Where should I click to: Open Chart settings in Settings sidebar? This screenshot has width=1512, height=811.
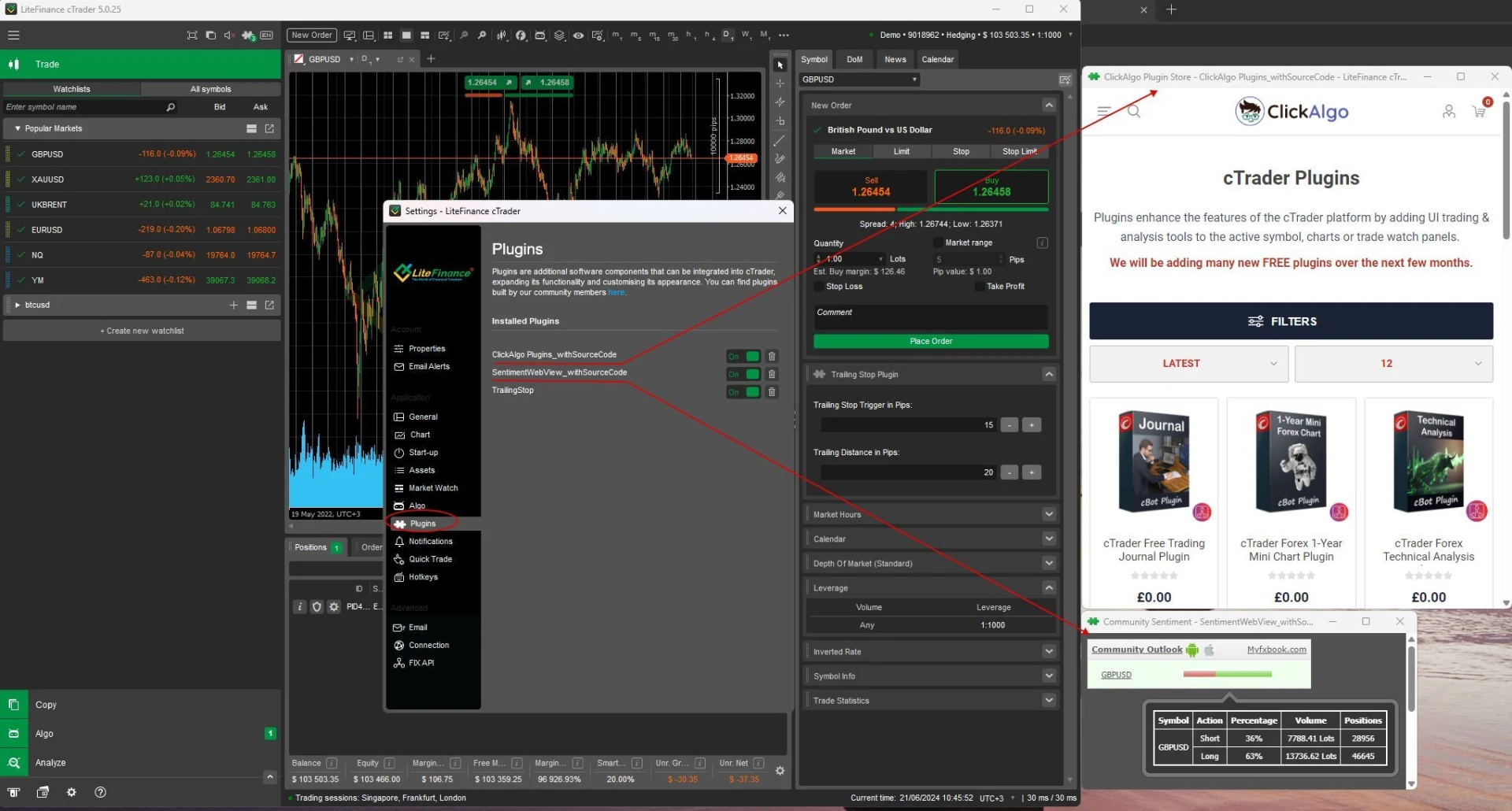420,435
